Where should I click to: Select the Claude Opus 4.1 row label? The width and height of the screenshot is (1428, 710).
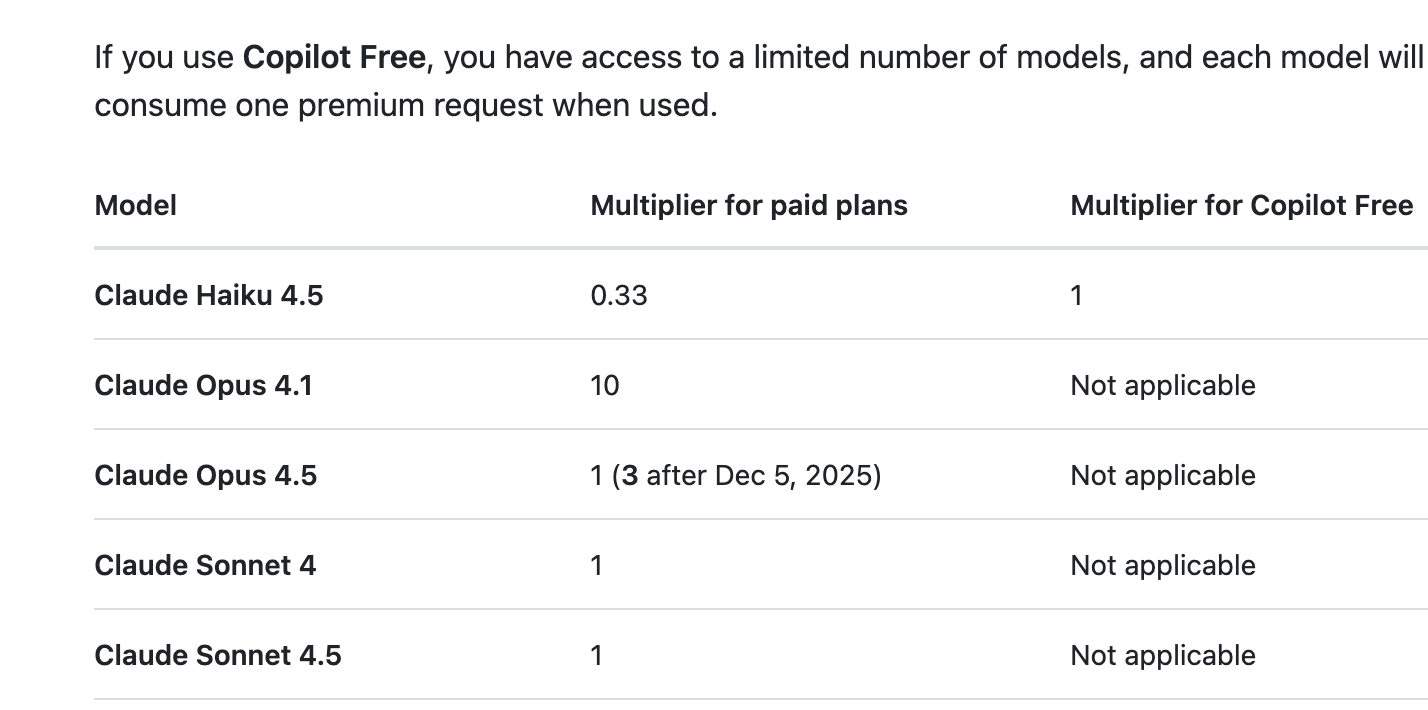tap(204, 386)
